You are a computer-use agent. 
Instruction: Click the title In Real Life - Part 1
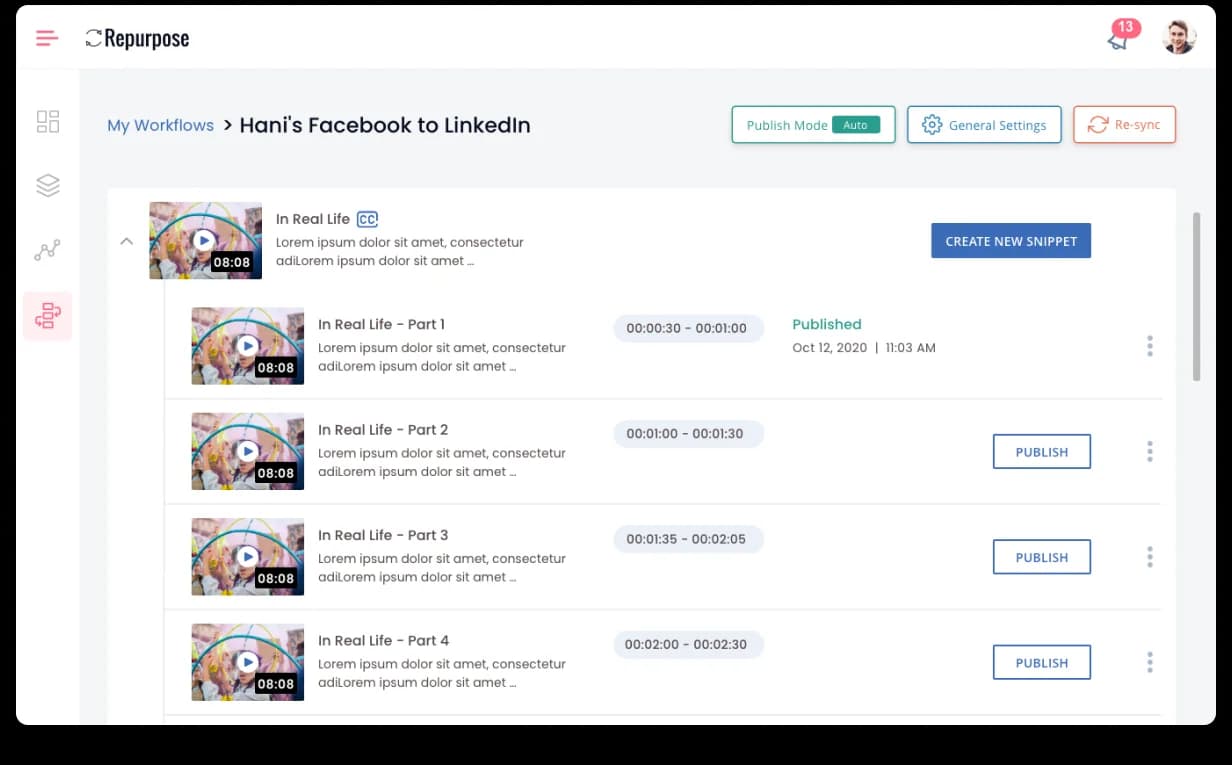pos(381,324)
